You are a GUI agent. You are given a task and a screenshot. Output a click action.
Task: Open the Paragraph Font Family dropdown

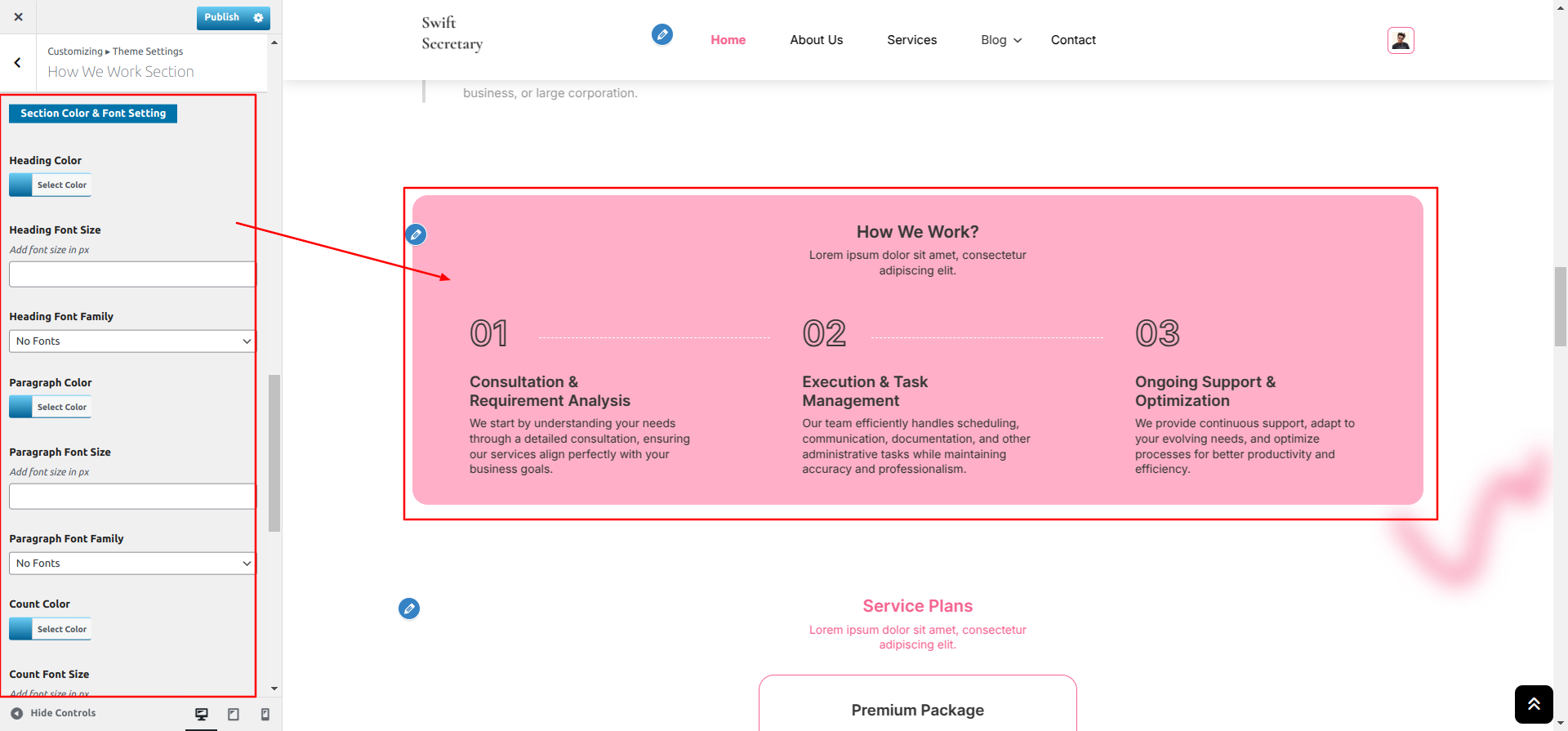tap(132, 564)
